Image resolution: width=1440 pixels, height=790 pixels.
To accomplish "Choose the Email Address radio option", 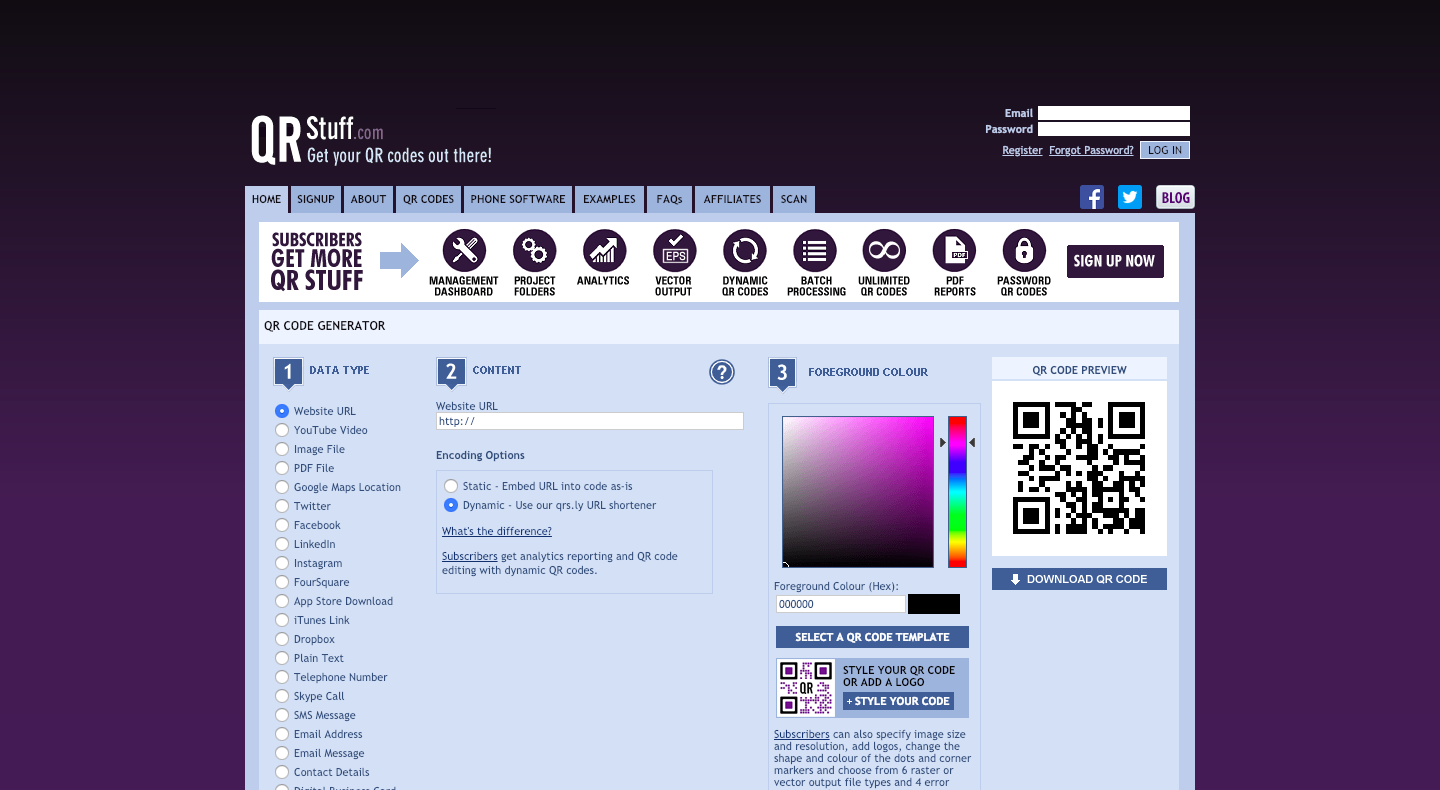I will (282, 734).
